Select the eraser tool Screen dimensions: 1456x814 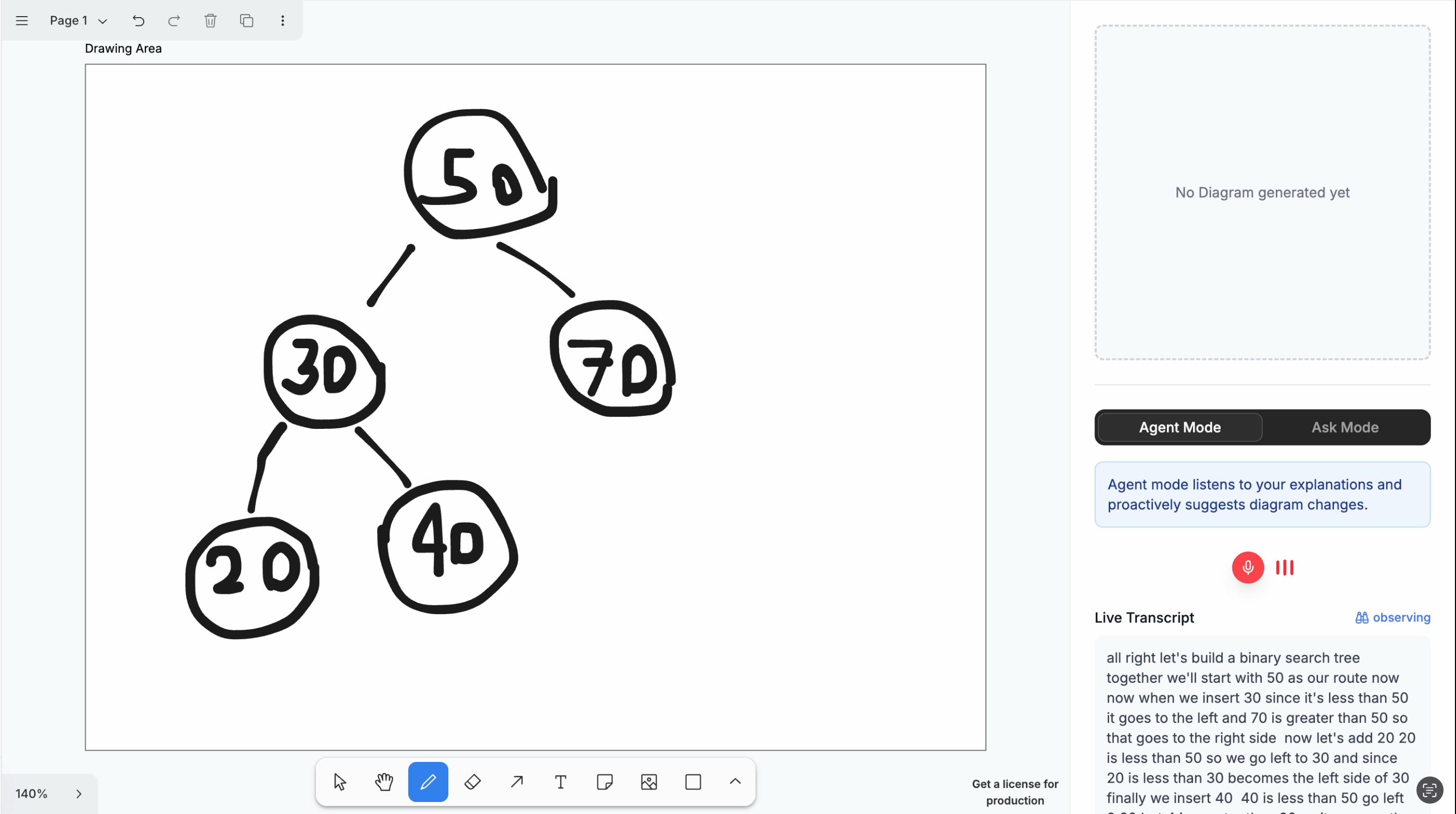click(472, 782)
